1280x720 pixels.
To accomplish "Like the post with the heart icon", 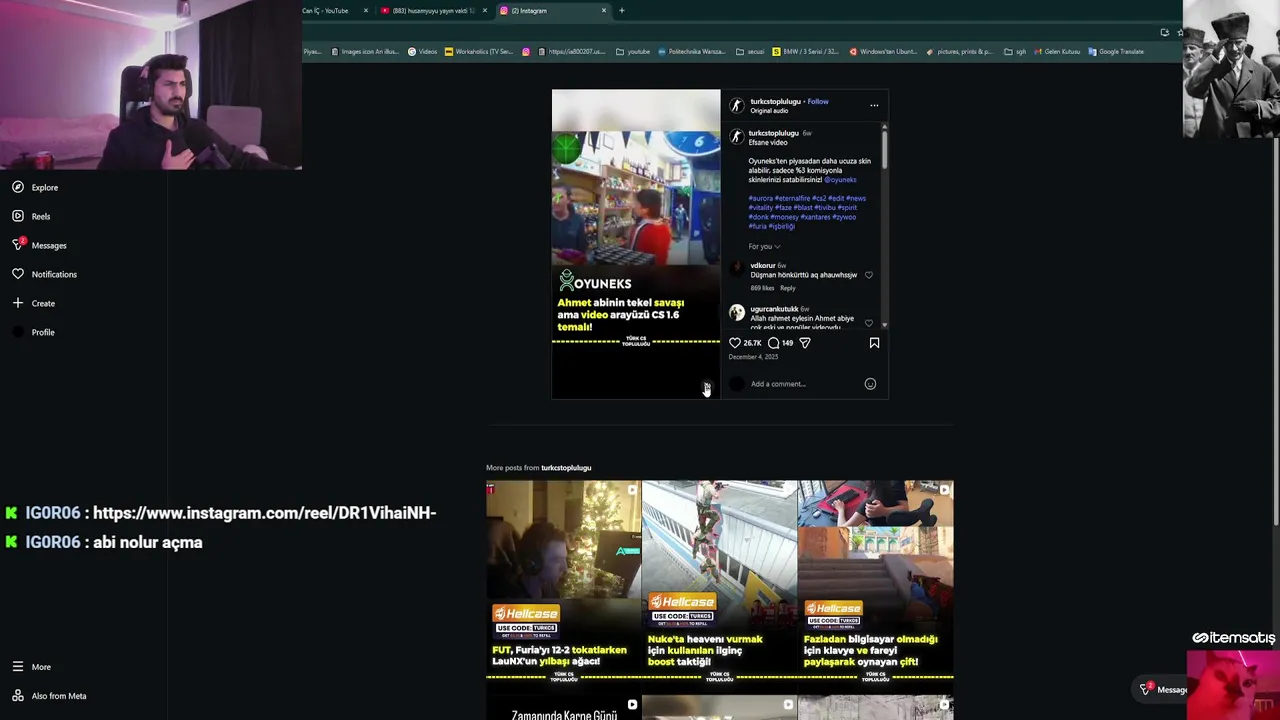I will (735, 343).
